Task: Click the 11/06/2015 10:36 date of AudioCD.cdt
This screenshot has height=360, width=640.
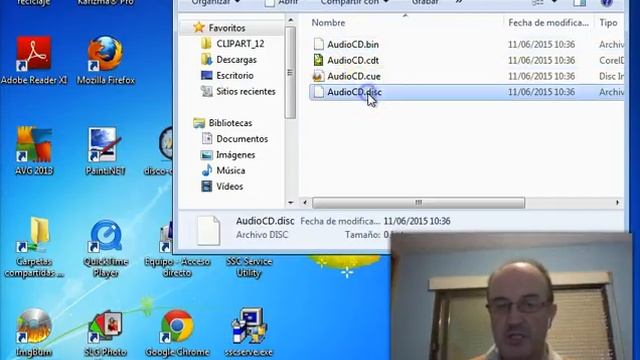Action: tap(541, 60)
